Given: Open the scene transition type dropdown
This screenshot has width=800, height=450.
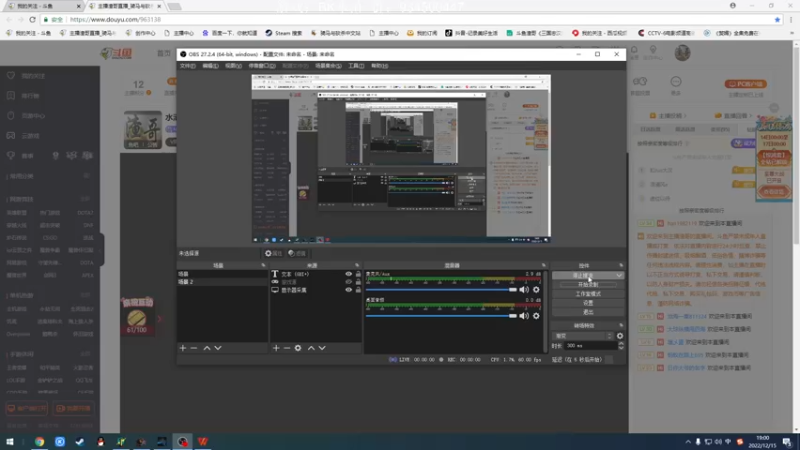Looking at the screenshot, I should point(583,336).
